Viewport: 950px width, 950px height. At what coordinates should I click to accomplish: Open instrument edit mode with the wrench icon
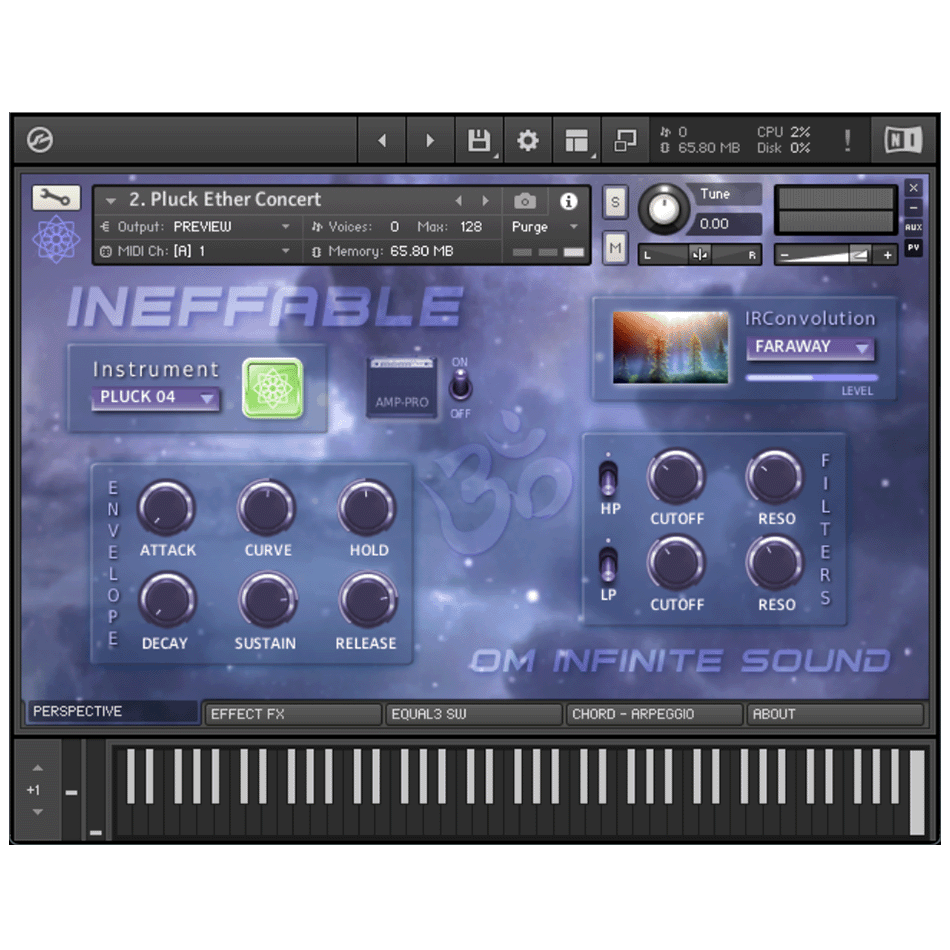[56, 198]
